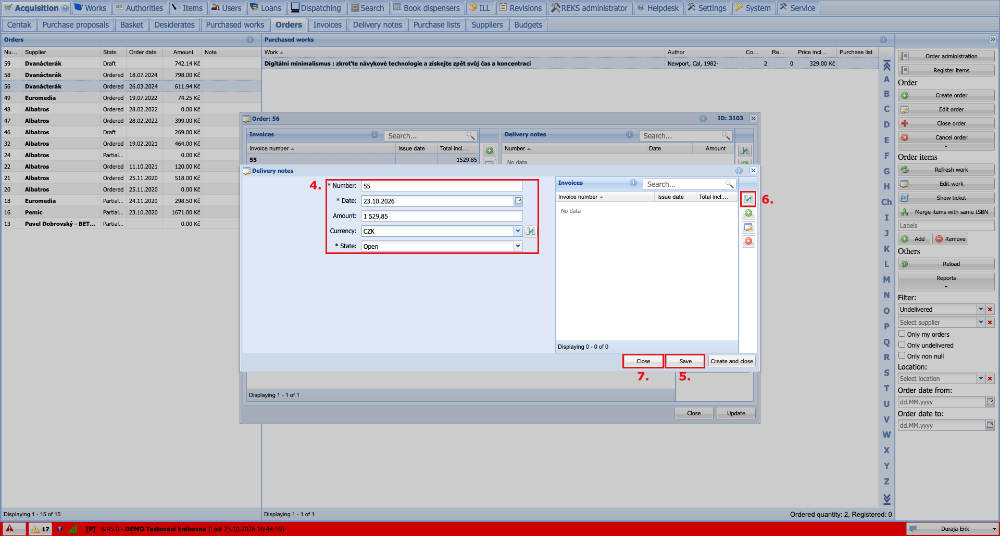Click Search field in Delivery notes Invoices panel
The image size is (1000, 536).
[684, 184]
